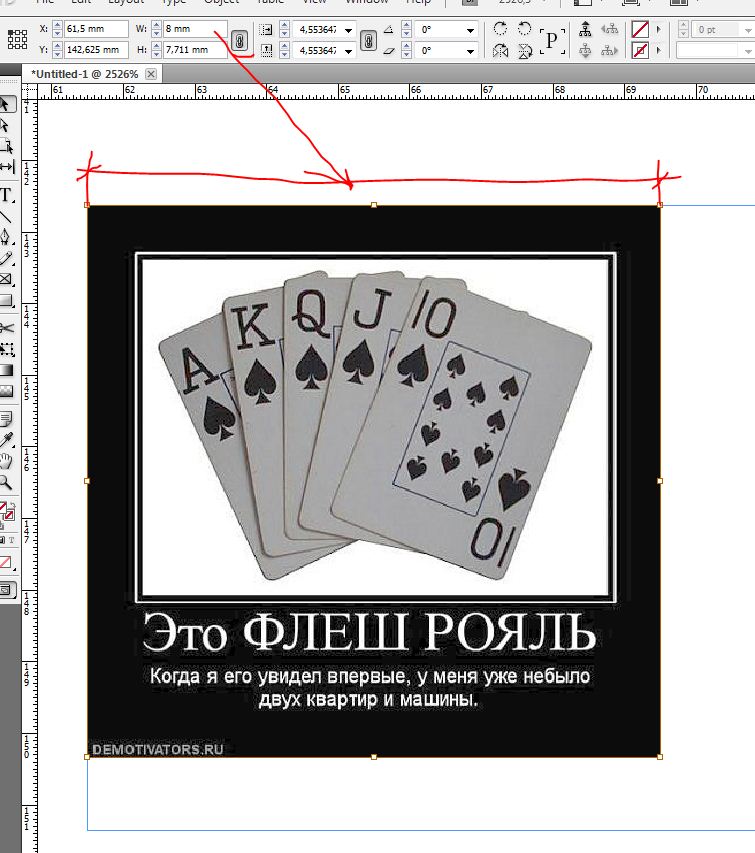Image resolution: width=755 pixels, height=853 pixels.
Task: Expand the stroke swatch options arrow
Action: point(658,51)
